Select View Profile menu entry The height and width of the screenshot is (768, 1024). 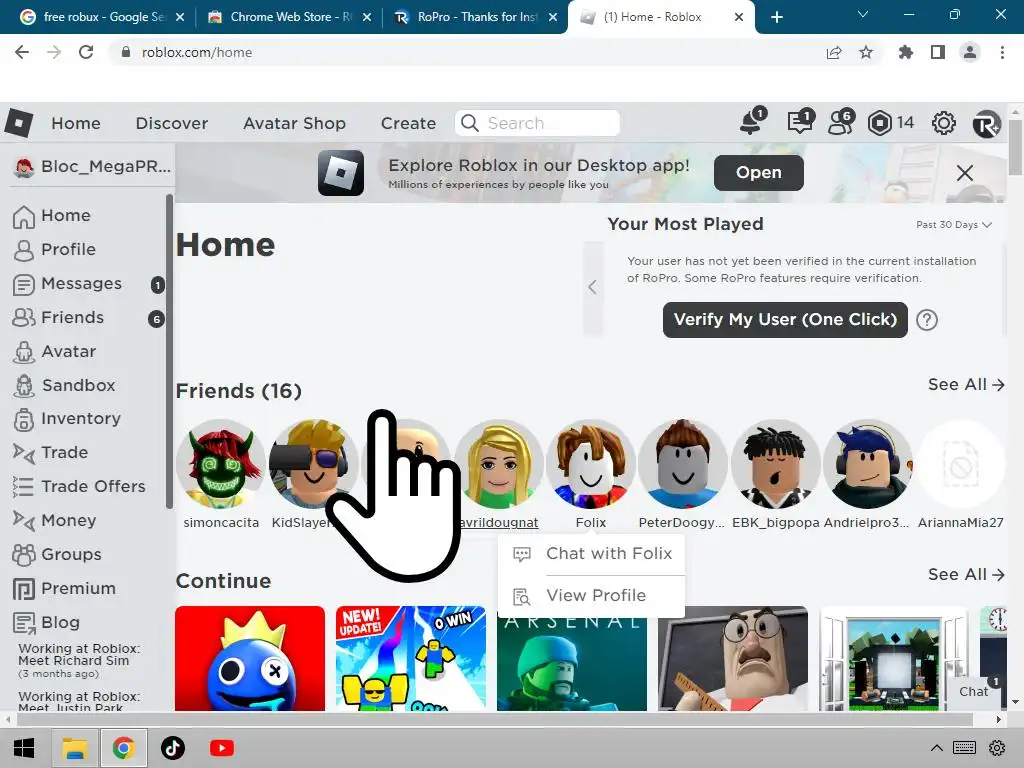tap(592, 596)
